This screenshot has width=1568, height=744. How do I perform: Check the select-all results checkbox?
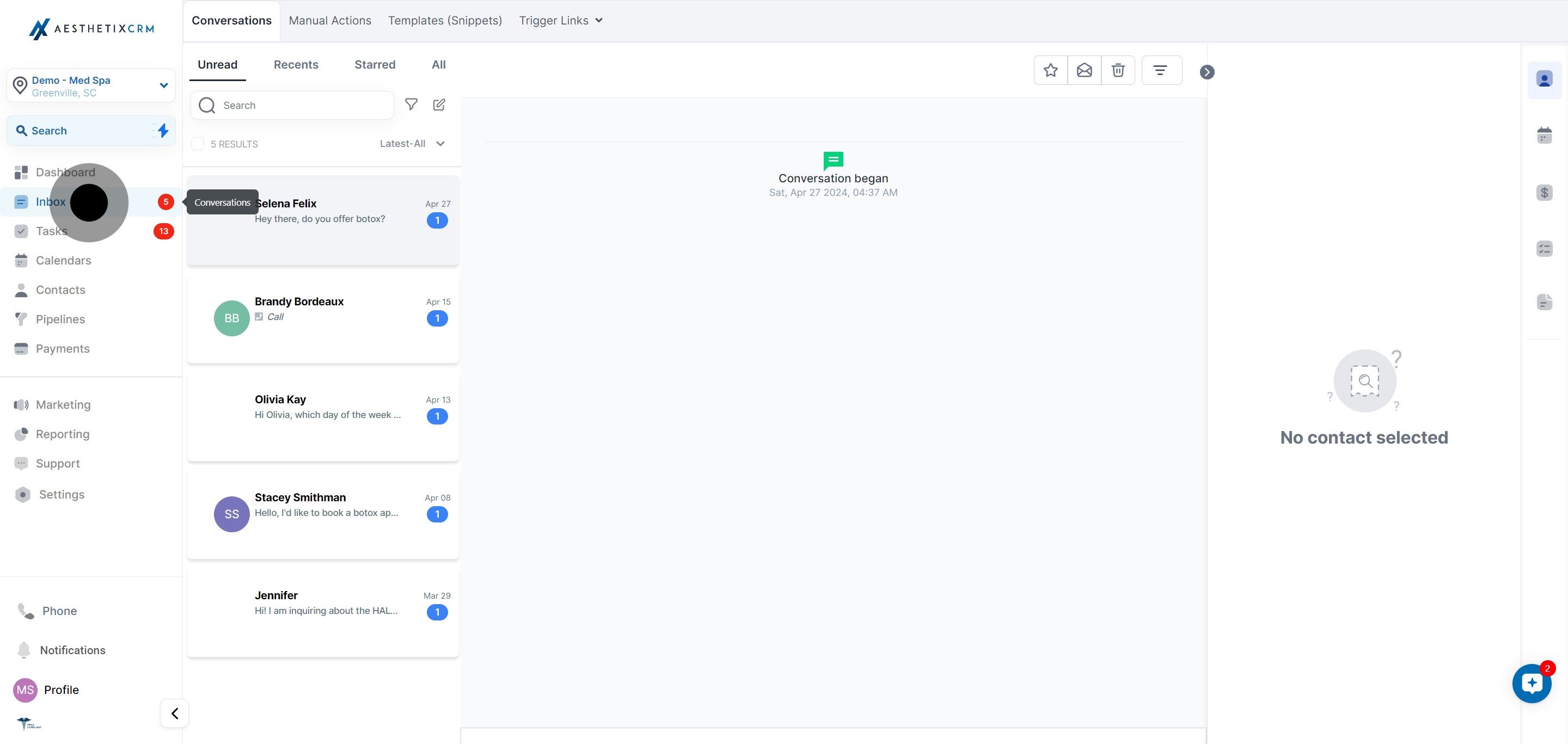[198, 144]
